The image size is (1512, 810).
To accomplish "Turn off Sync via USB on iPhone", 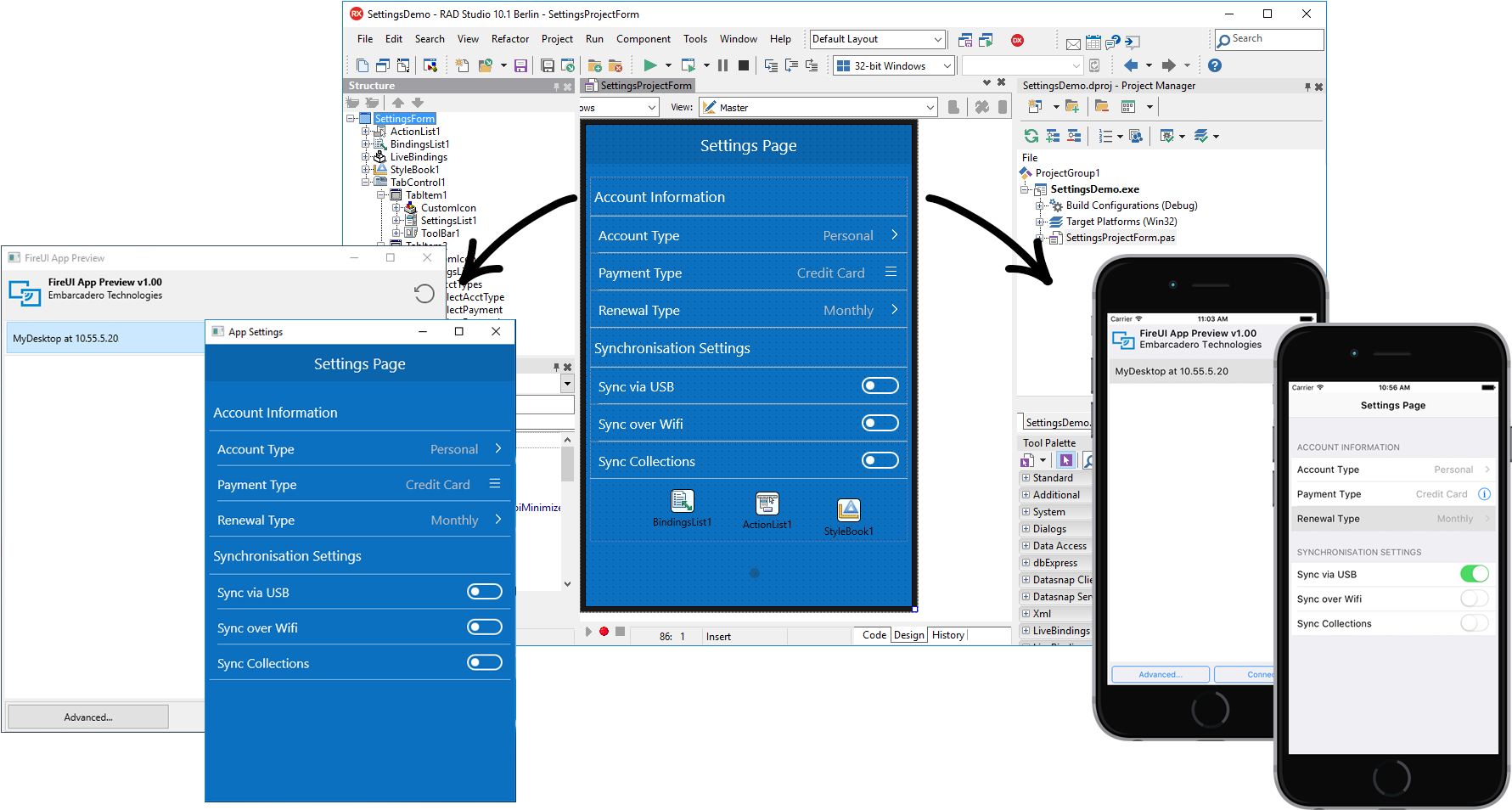I will click(x=1474, y=574).
